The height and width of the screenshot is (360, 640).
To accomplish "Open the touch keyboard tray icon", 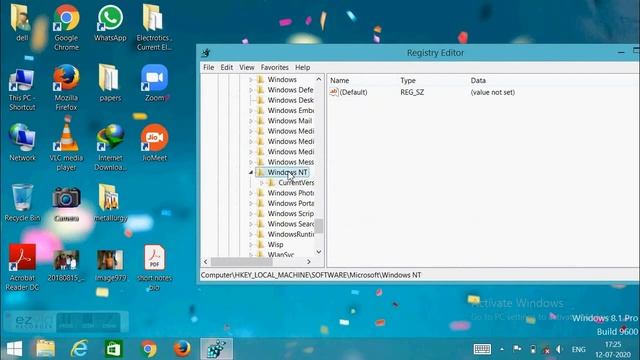I will 482,349.
